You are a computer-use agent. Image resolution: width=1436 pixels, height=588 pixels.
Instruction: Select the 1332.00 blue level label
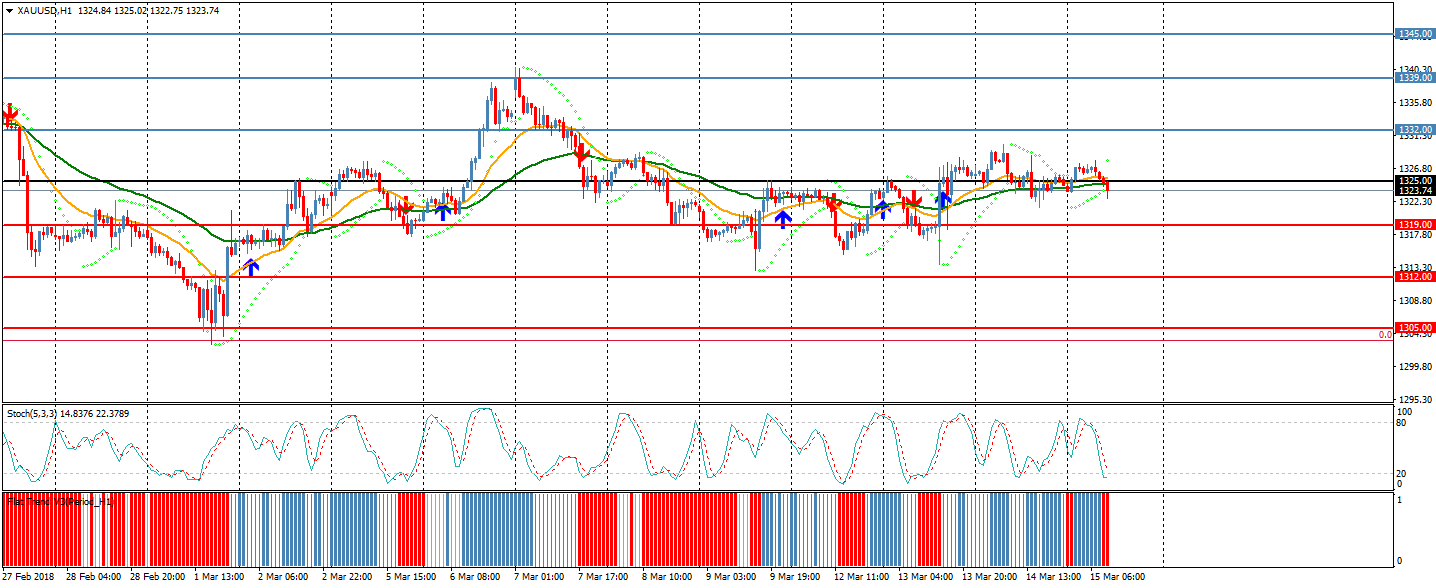pyautogui.click(x=1415, y=129)
